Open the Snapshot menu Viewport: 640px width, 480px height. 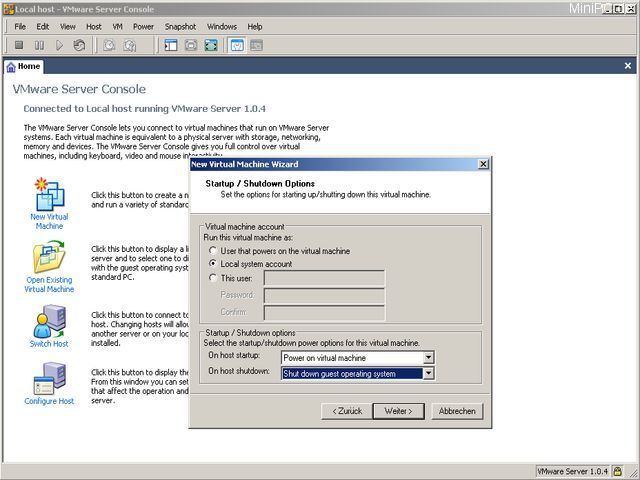180,26
